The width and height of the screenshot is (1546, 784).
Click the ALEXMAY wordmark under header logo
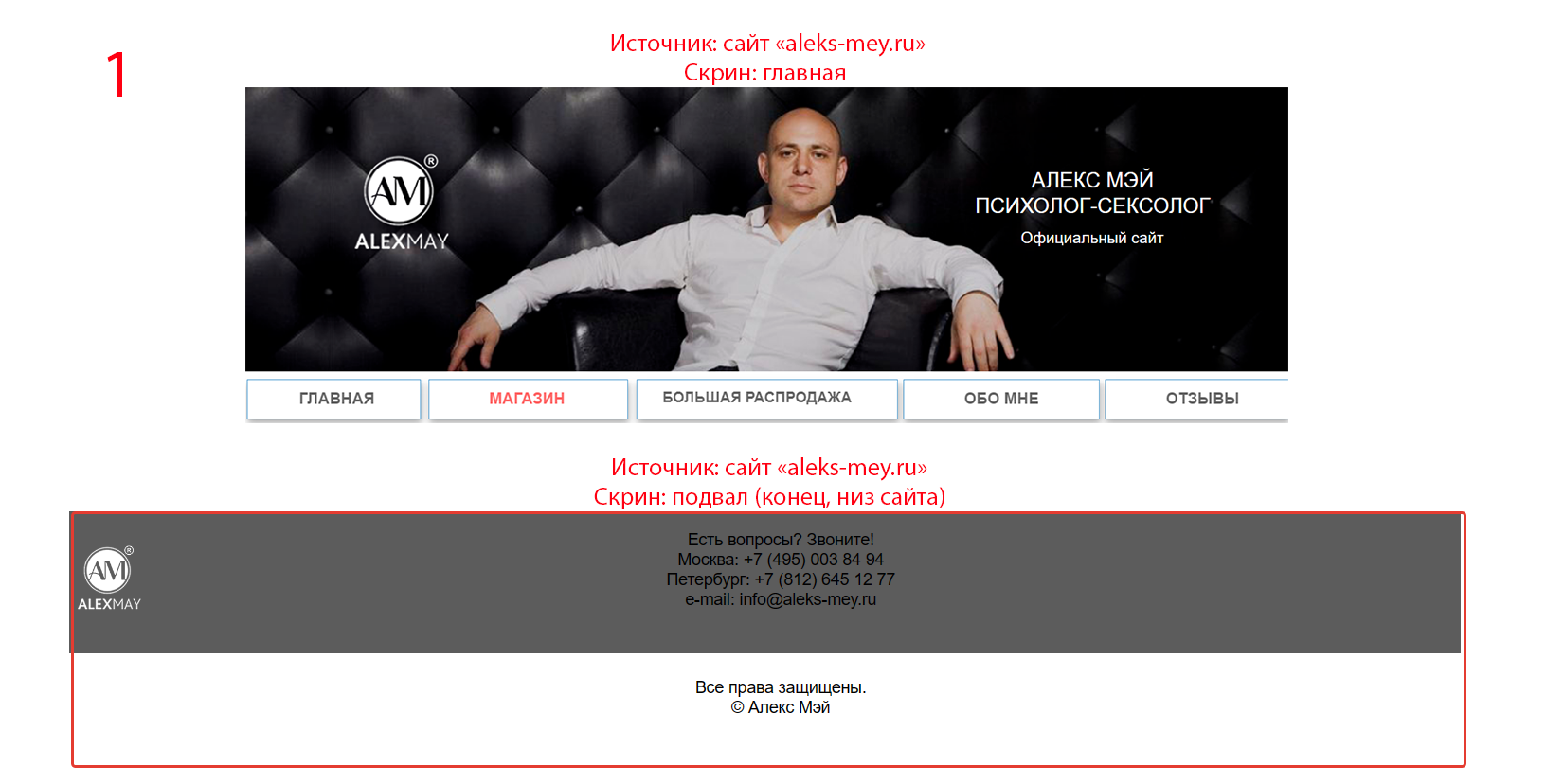[x=402, y=241]
